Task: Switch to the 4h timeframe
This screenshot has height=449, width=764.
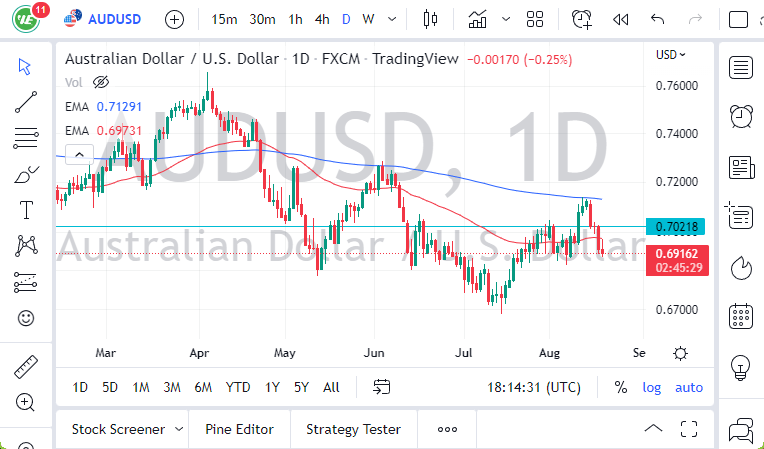Action: (x=321, y=19)
